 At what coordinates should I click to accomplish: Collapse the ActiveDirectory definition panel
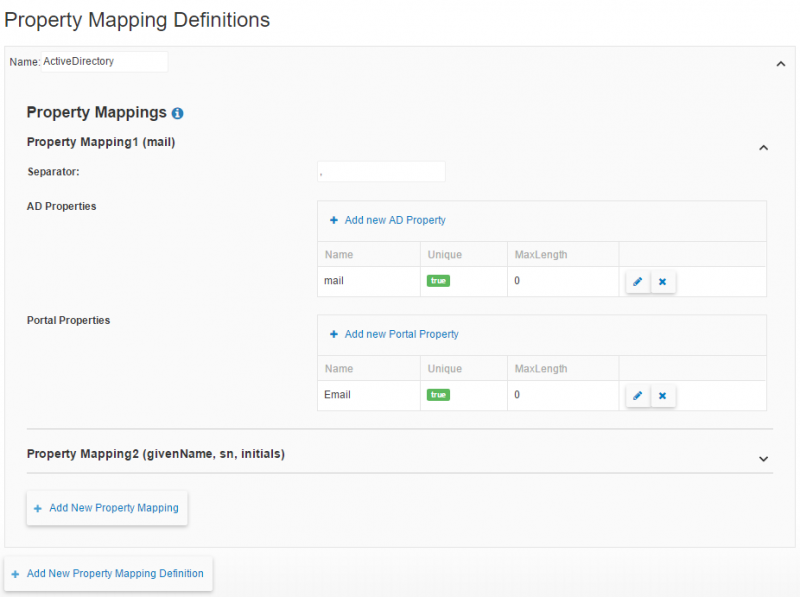[781, 64]
